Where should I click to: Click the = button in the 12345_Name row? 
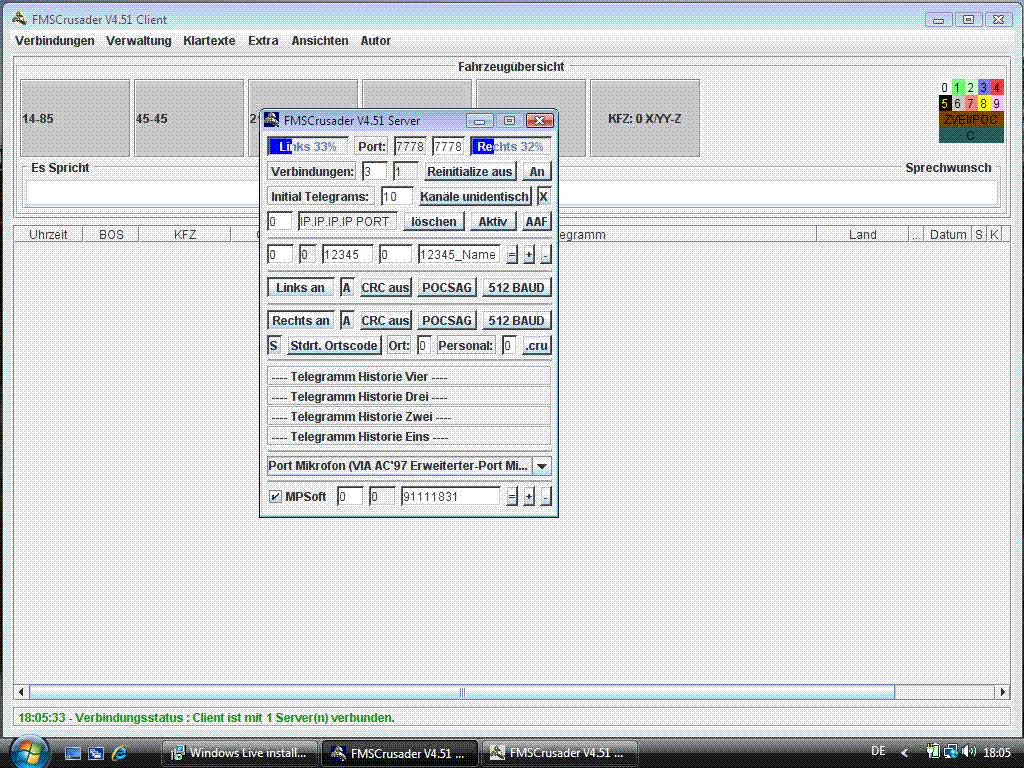(x=512, y=255)
